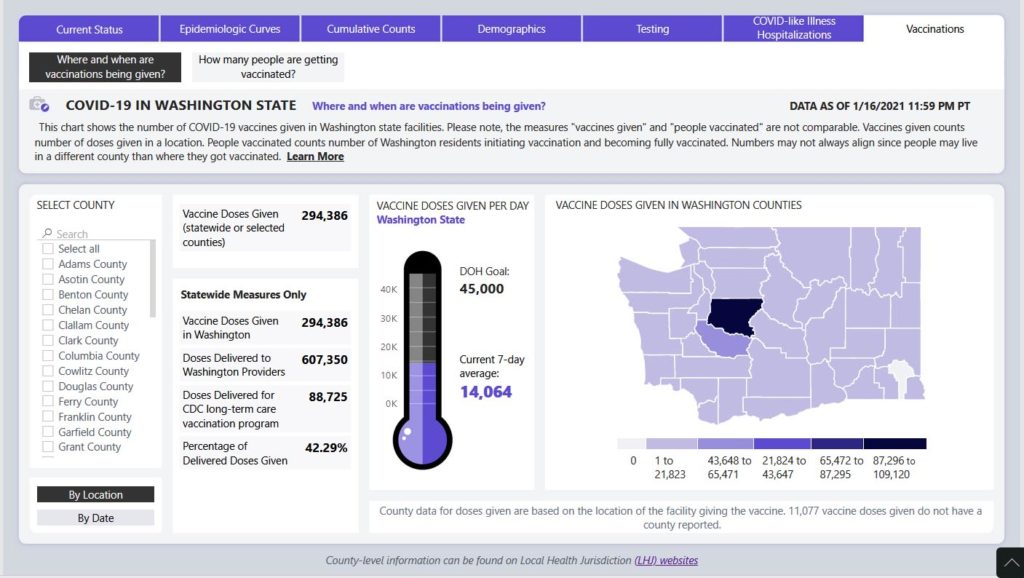The image size is (1024, 578).
Task: Switch to the Testing tab
Action: [x=652, y=29]
